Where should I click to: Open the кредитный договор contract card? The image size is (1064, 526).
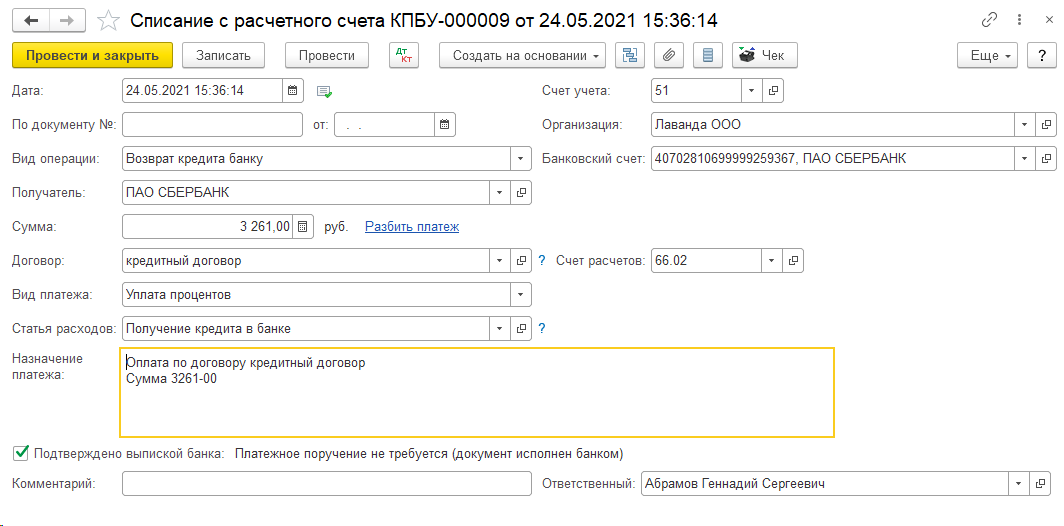coord(521,261)
